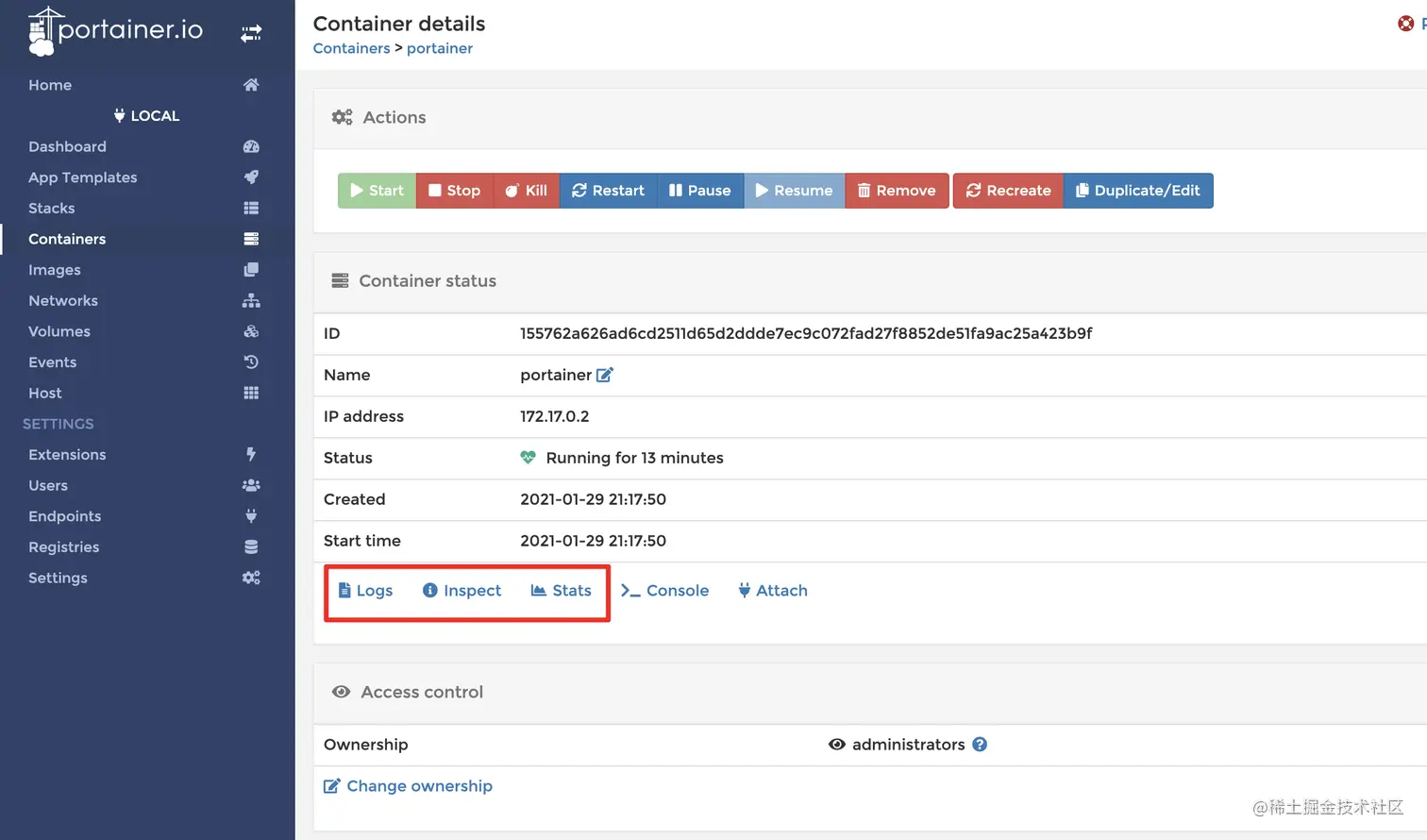The image size is (1427, 840).
Task: Click the ownership help question mark icon
Action: click(x=980, y=744)
